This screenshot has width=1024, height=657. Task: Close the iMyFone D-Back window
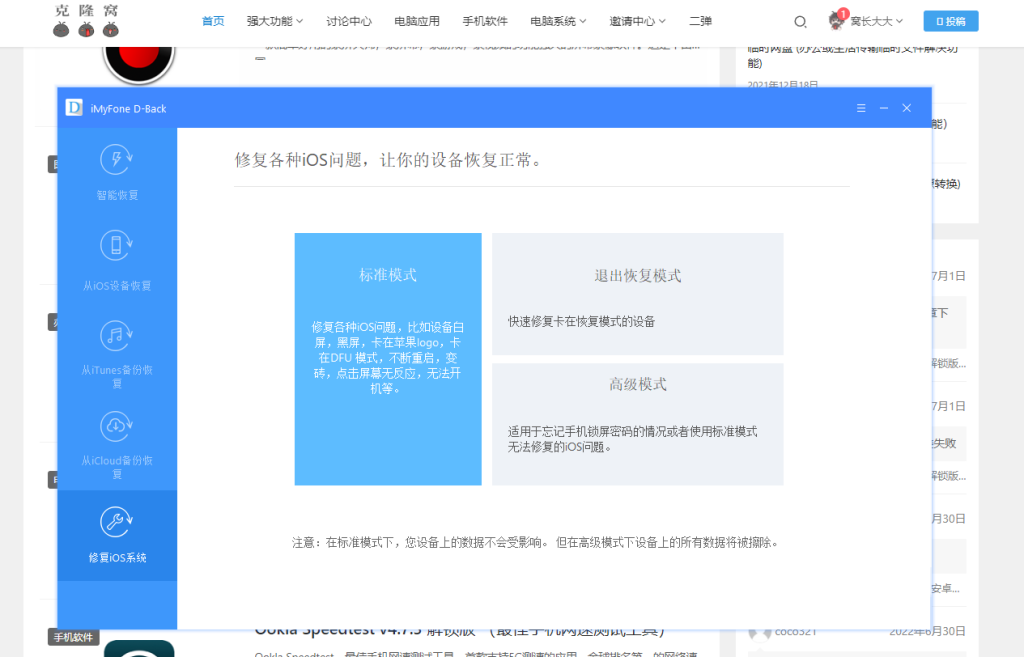point(906,108)
